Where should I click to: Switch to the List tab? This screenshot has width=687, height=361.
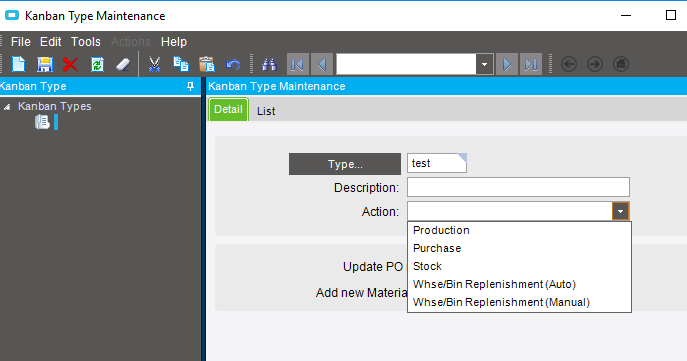pyautogui.click(x=266, y=111)
